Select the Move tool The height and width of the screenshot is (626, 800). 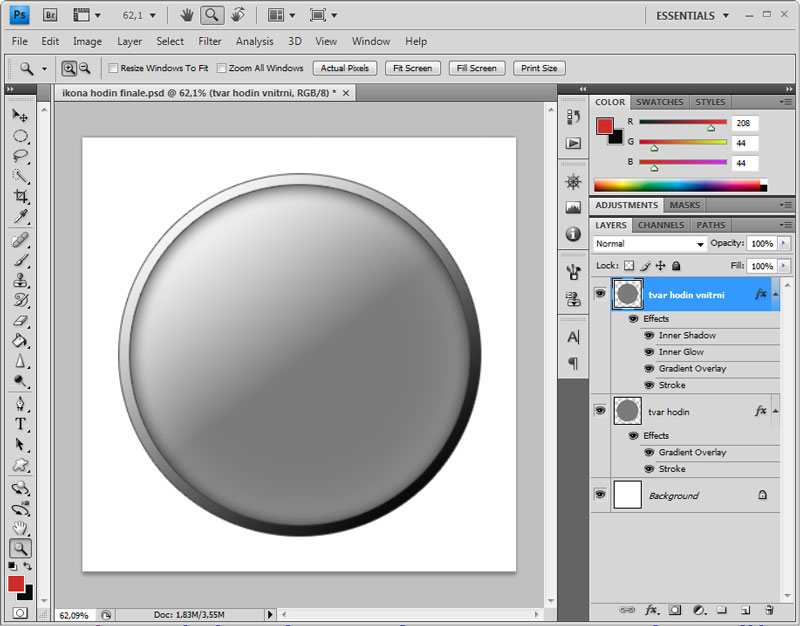pos(20,116)
